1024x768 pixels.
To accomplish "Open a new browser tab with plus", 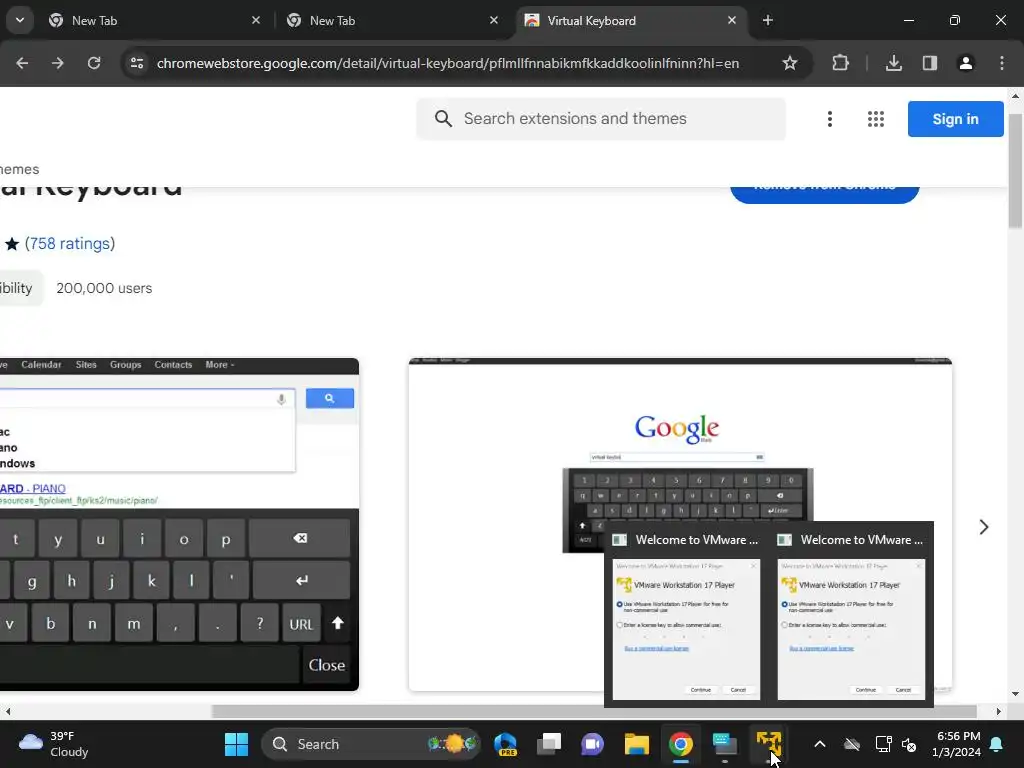I will pos(767,20).
